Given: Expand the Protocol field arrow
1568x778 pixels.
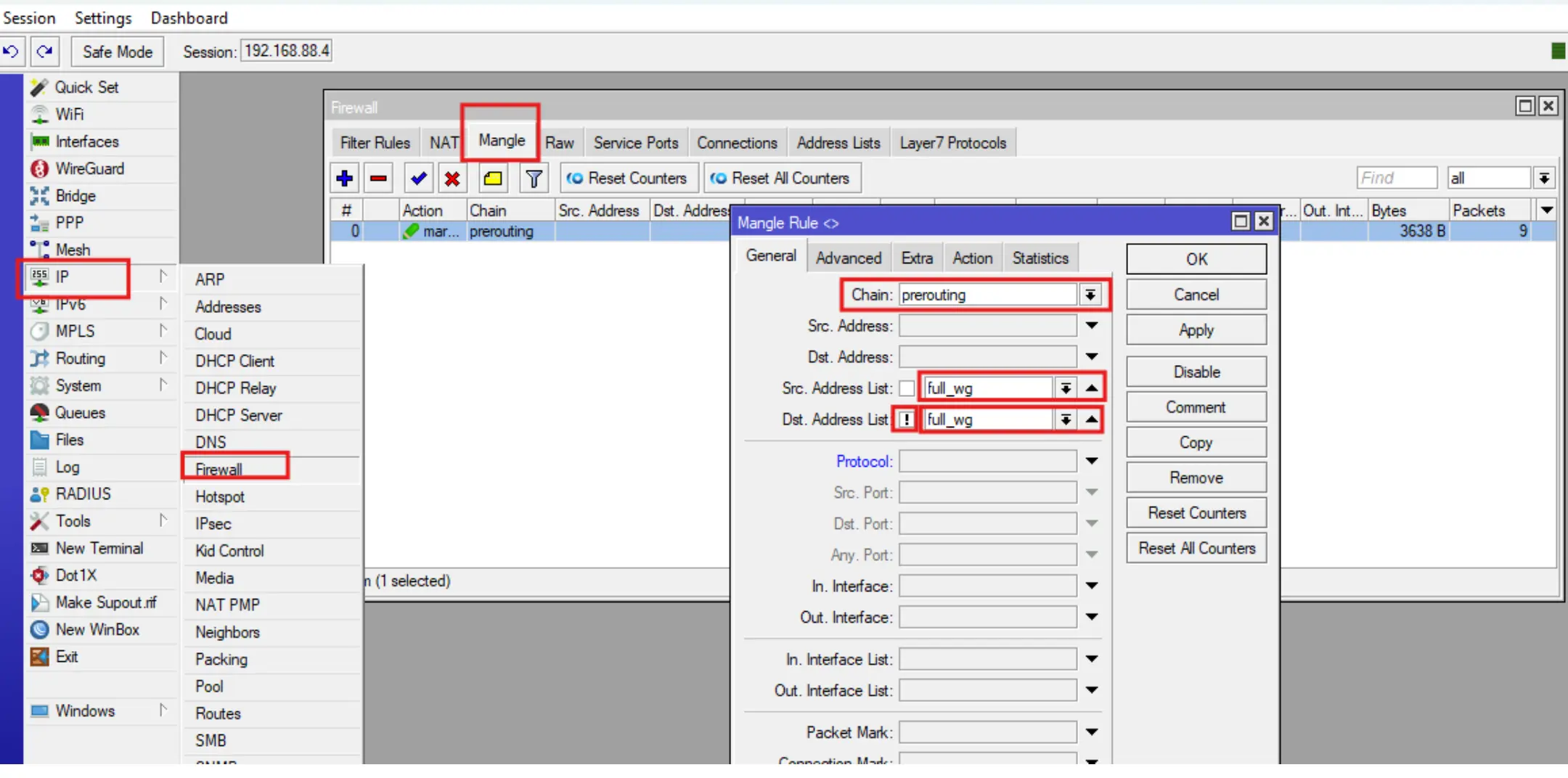Looking at the screenshot, I should pos(1091,461).
